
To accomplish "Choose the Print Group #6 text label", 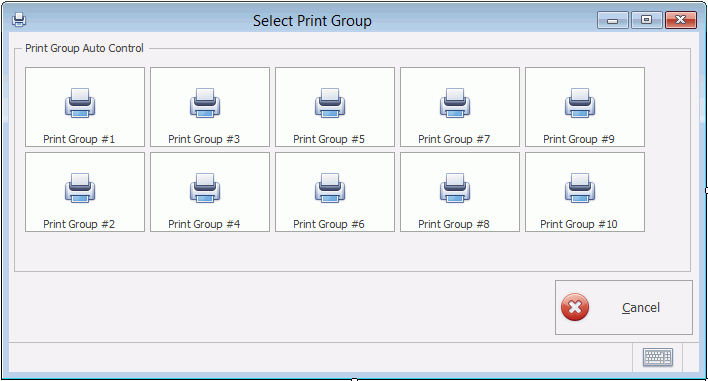I will 329,224.
